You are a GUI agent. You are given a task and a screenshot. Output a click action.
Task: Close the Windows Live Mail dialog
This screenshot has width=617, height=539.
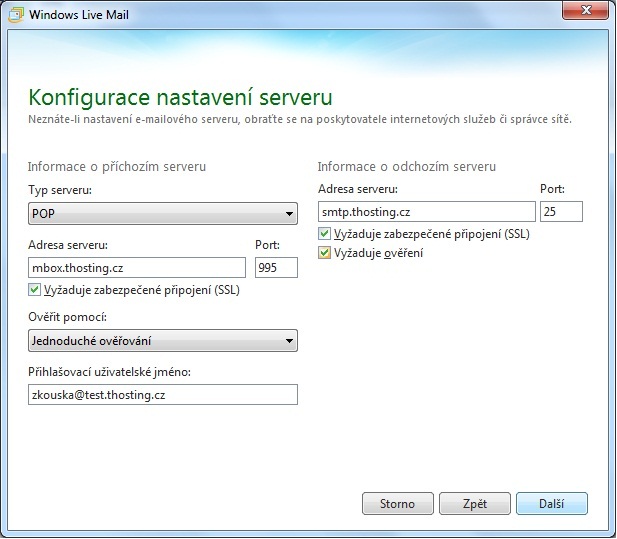tap(588, 13)
